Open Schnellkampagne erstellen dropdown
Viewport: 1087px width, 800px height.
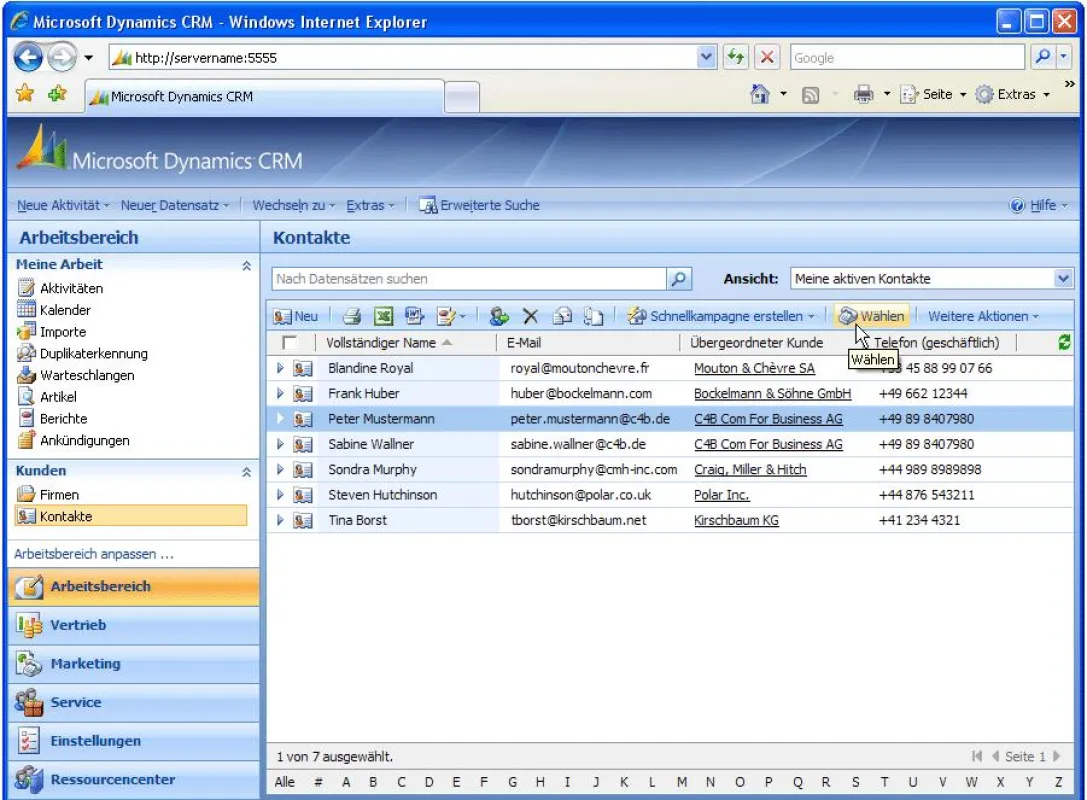(x=721, y=316)
